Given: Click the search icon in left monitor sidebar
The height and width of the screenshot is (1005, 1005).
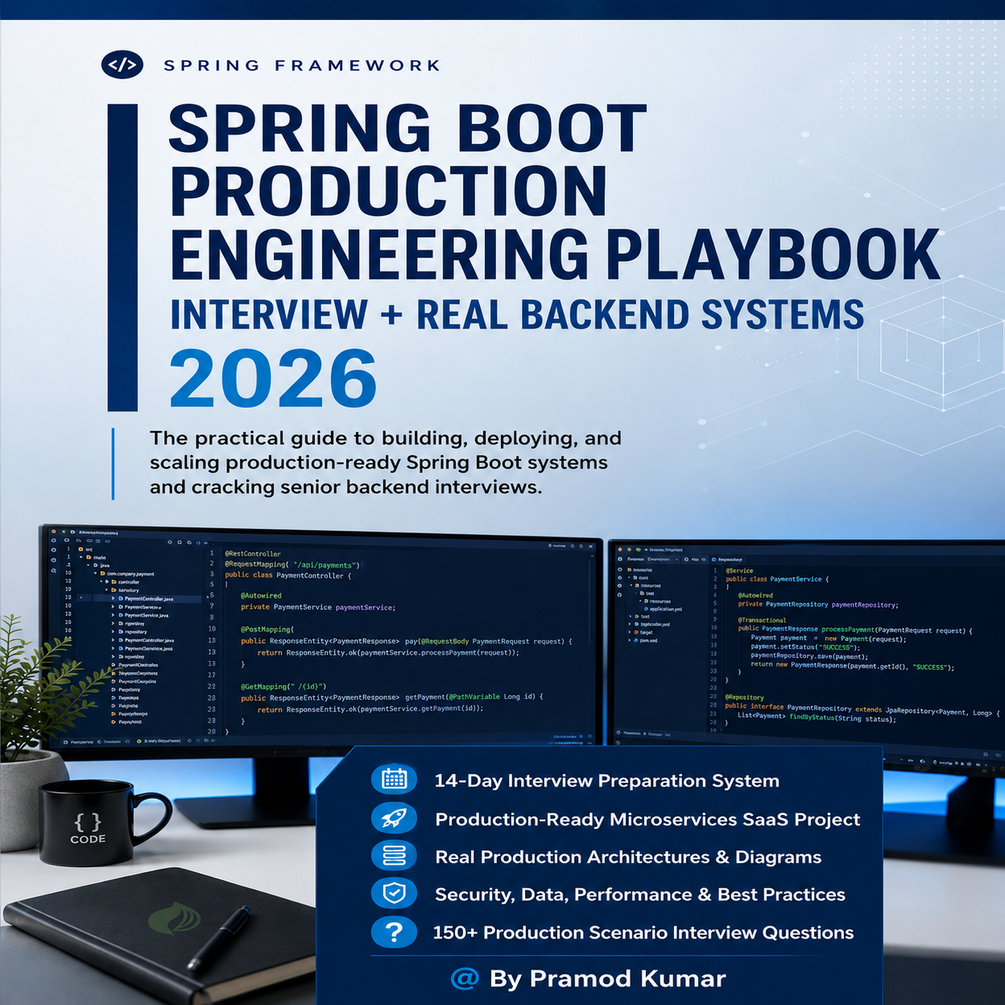Looking at the screenshot, I should [x=54, y=570].
